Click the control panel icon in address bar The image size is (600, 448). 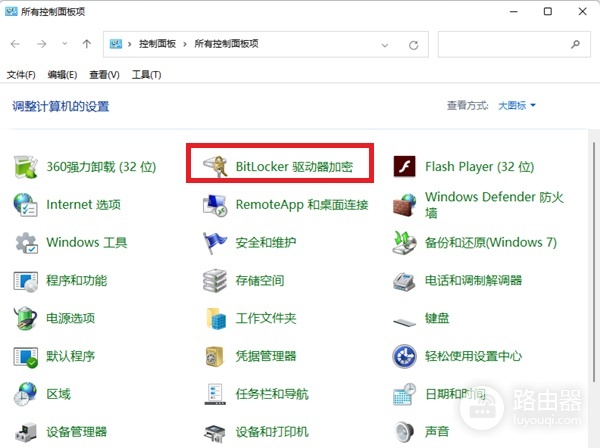(116, 44)
